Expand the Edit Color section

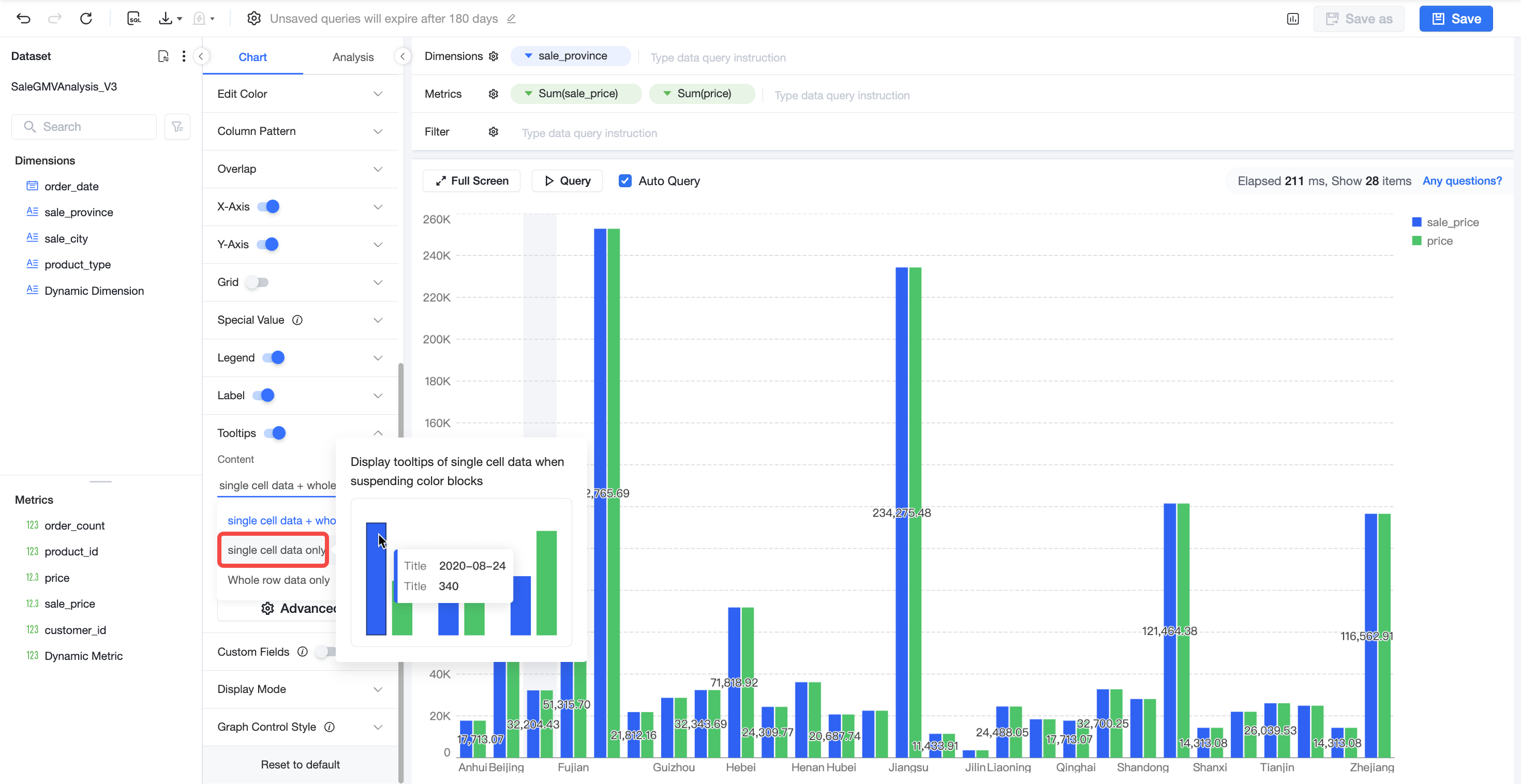[300, 94]
